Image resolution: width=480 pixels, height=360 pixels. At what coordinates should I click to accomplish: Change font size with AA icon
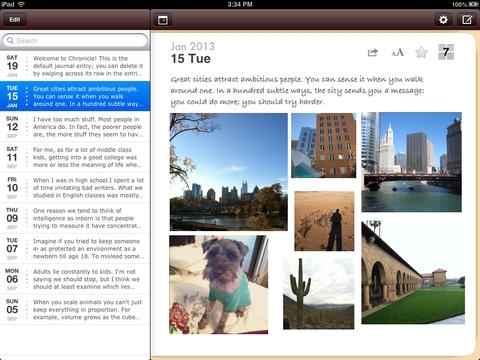coord(397,53)
